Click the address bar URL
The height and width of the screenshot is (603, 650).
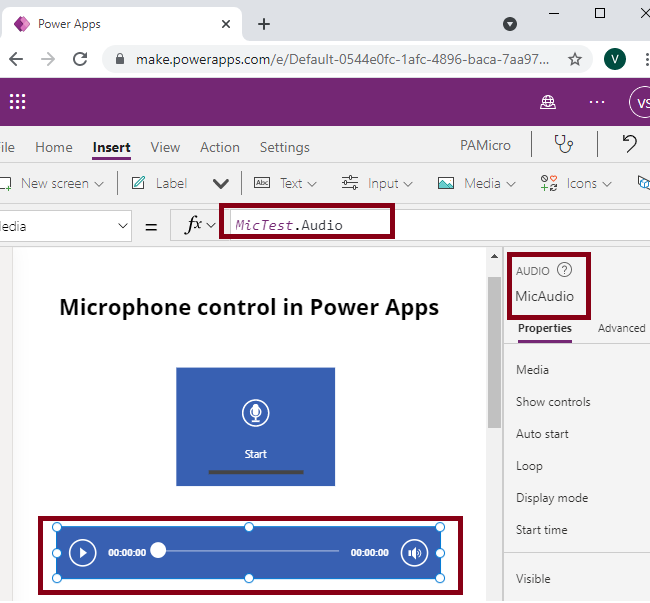[x=342, y=59]
